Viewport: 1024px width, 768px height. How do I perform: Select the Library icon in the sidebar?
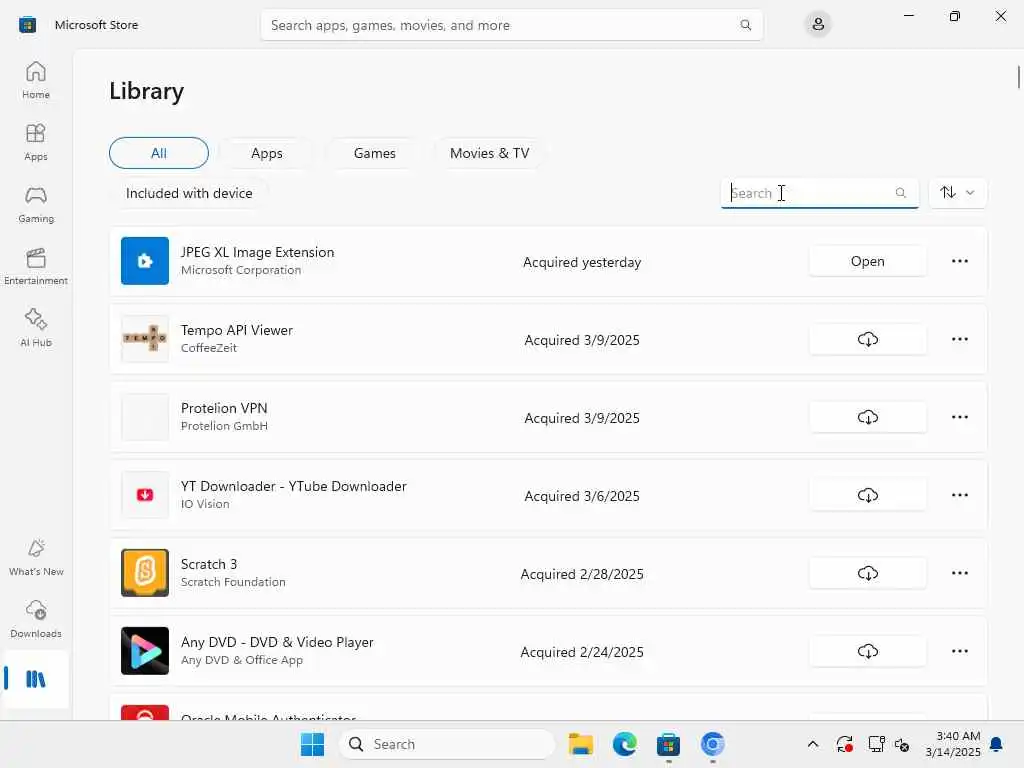click(36, 679)
